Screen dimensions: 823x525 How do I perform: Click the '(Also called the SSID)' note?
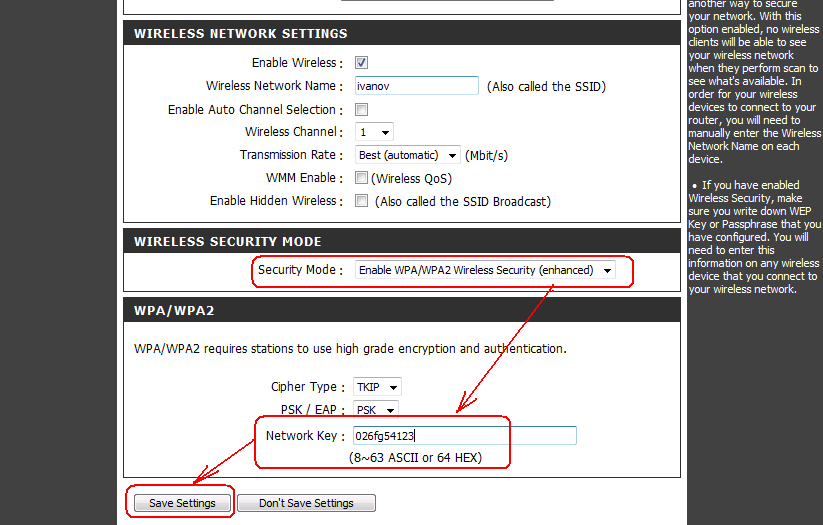pyautogui.click(x=546, y=86)
